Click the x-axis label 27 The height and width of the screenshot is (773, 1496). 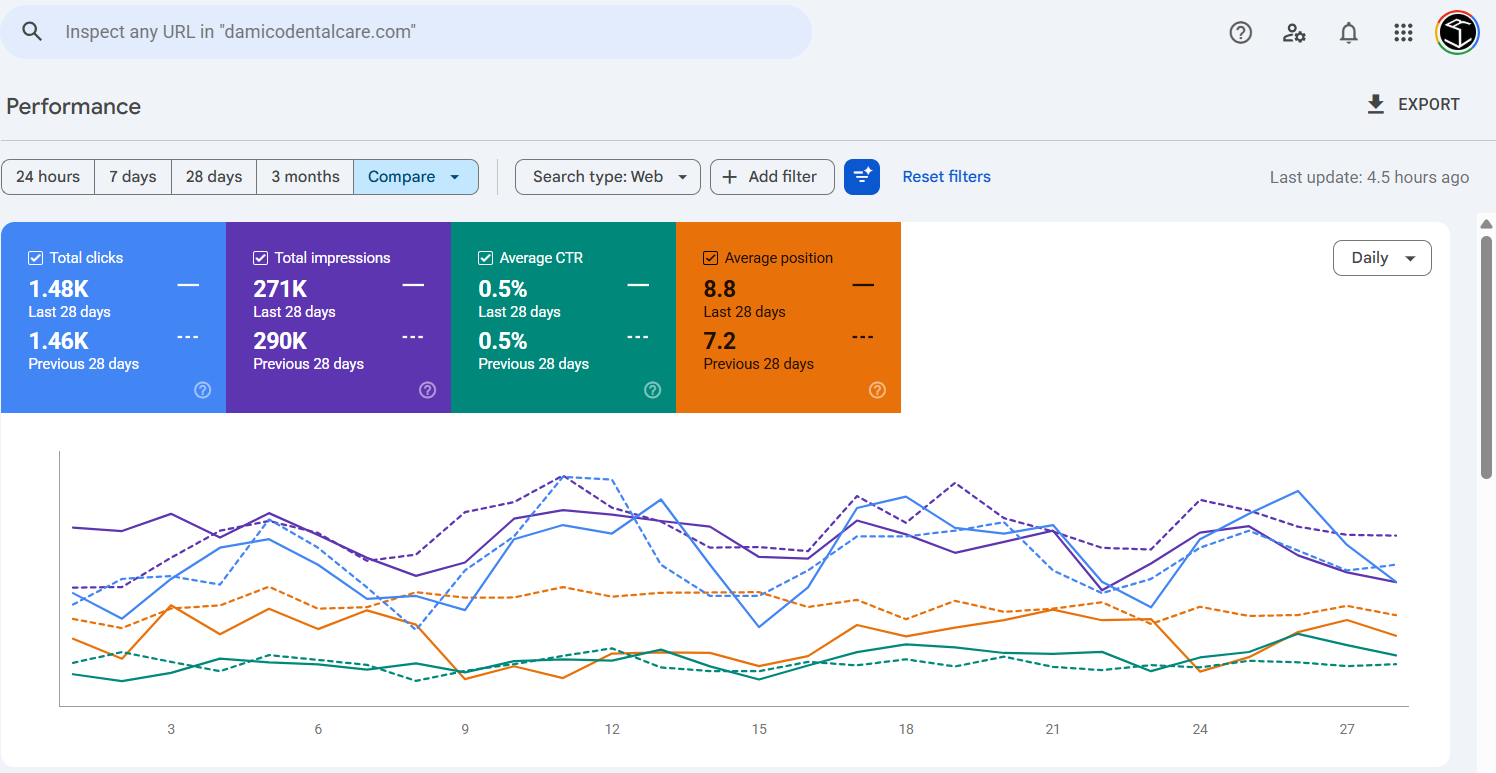coord(1347,729)
